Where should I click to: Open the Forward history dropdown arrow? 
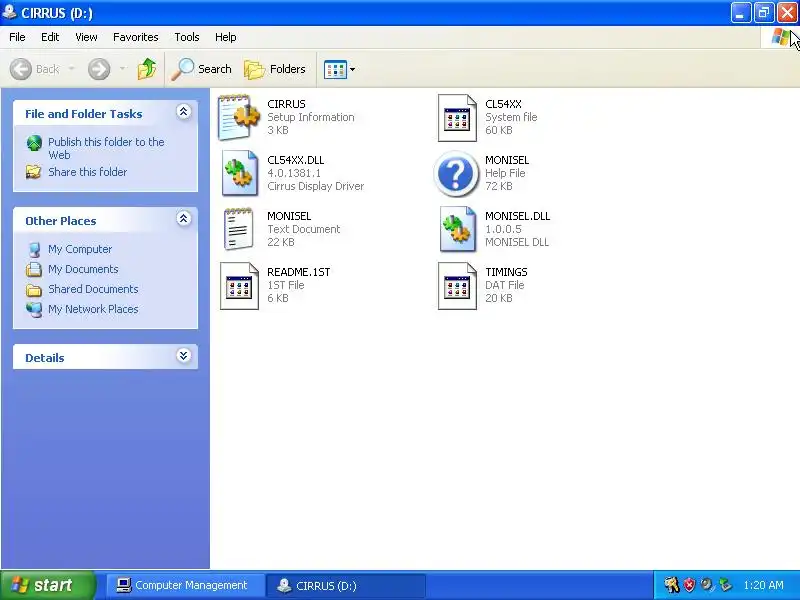tap(122, 69)
